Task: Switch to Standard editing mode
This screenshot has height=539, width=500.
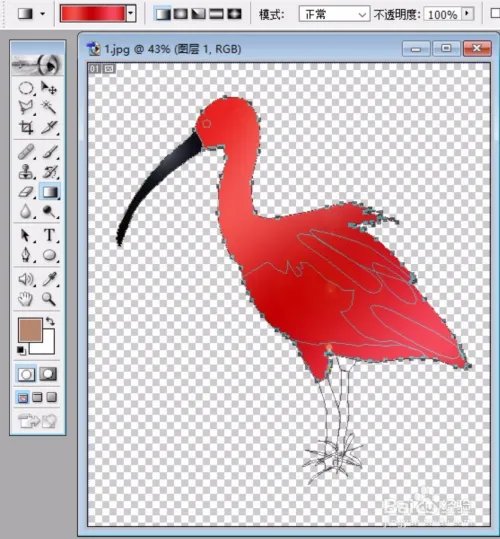Action: (26, 374)
